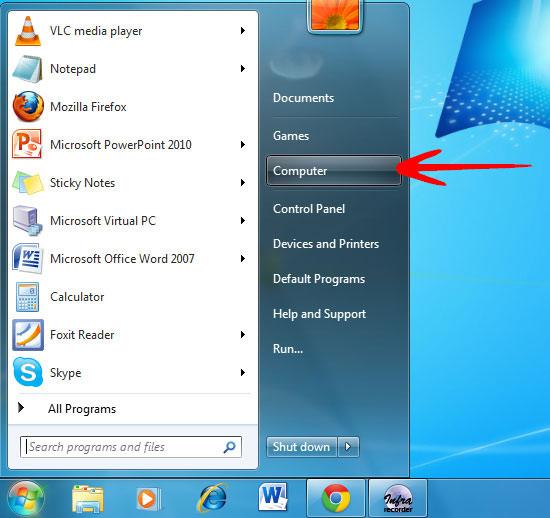Click the Foxit Reader icon
This screenshot has height=518, width=550.
(28, 335)
